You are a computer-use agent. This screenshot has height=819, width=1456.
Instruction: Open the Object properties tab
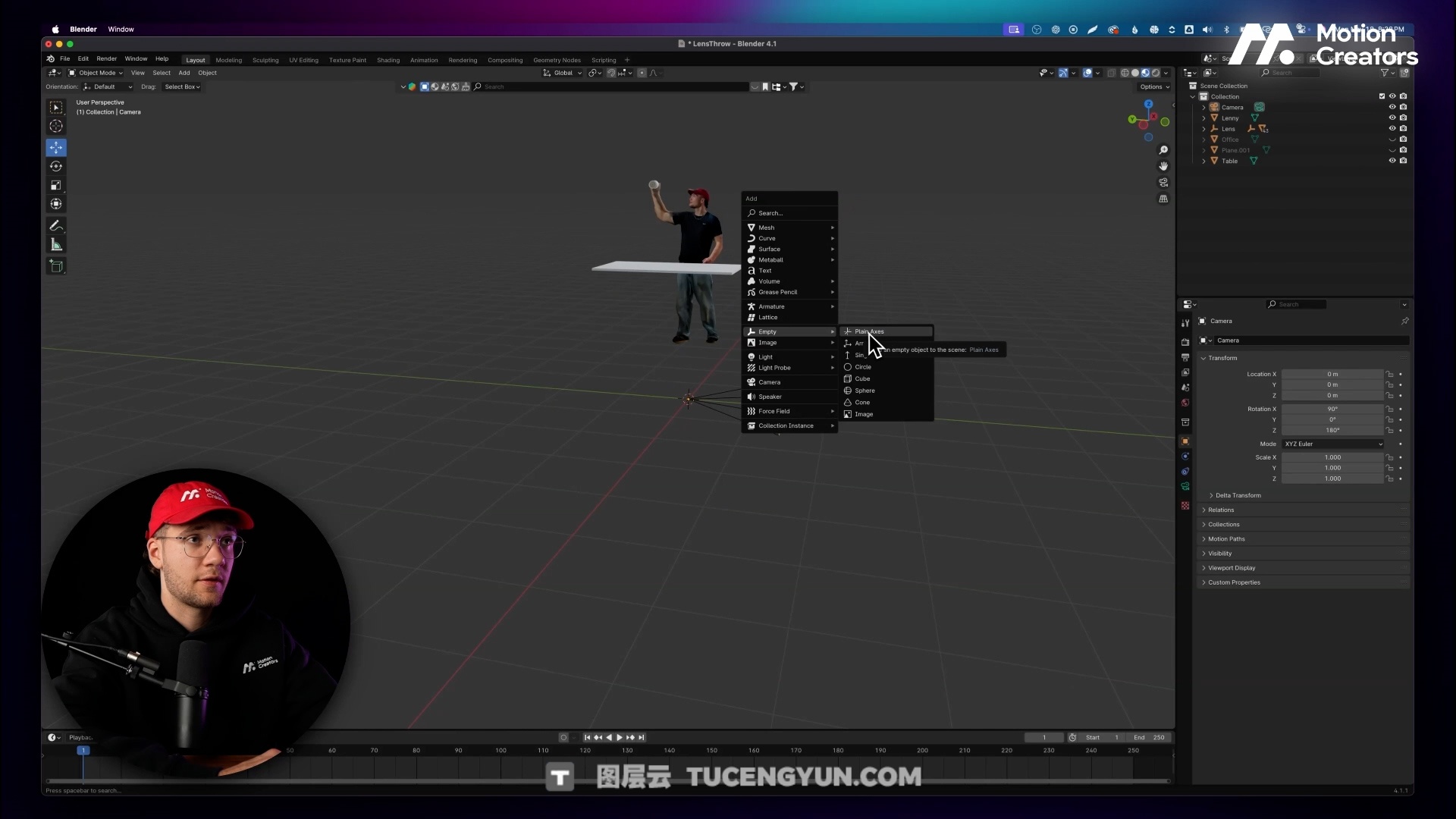click(x=1185, y=441)
